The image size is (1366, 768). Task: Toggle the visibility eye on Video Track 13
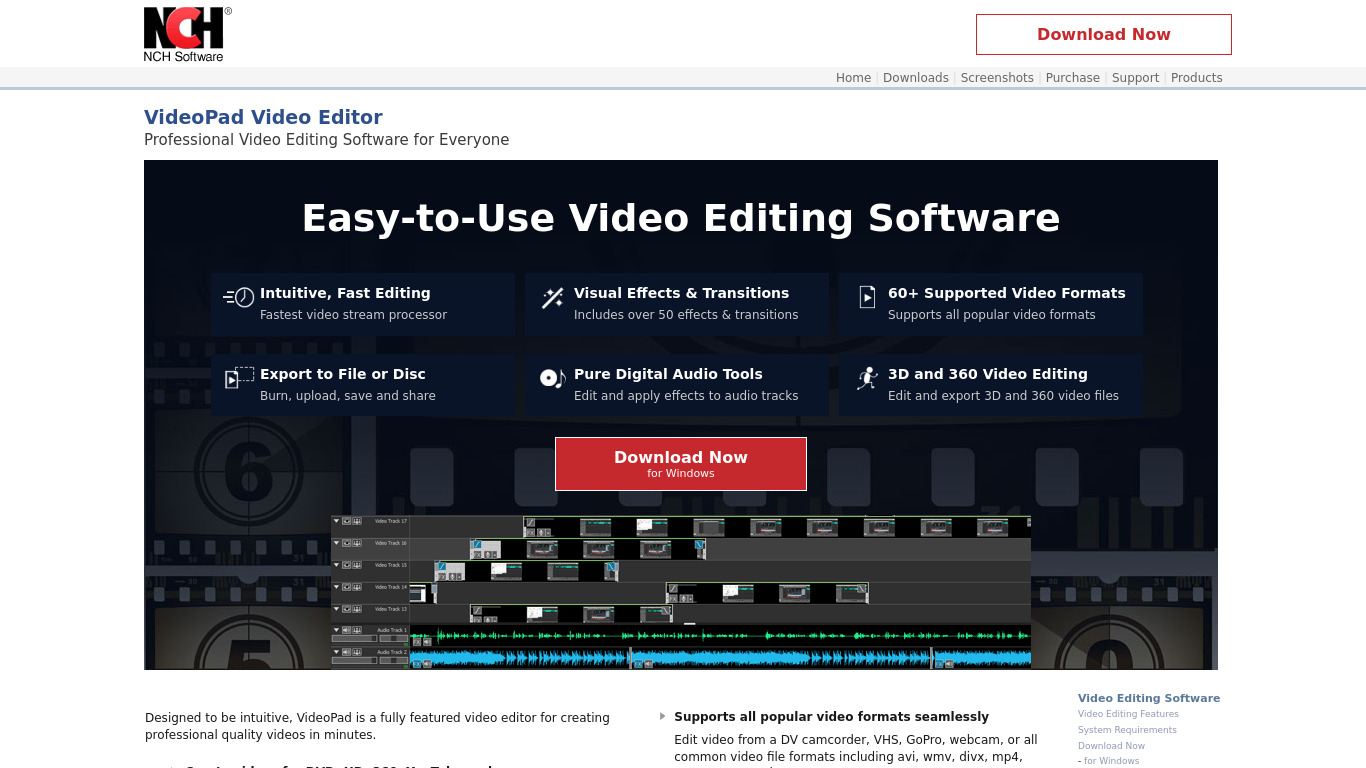pyautogui.click(x=346, y=609)
